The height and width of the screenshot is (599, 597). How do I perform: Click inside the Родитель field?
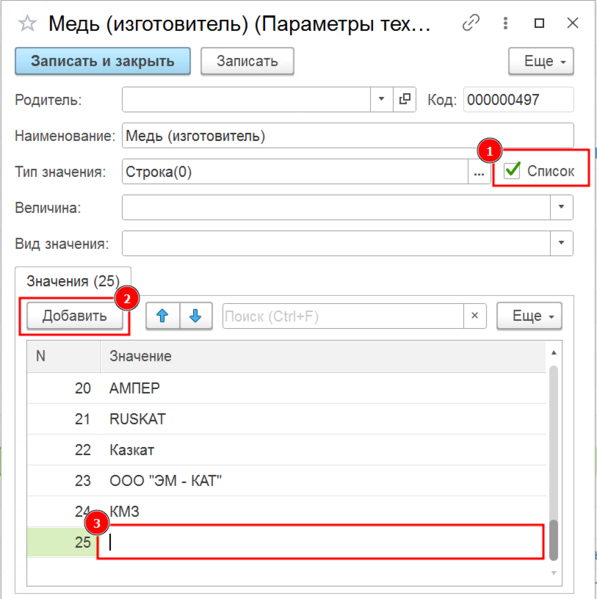pos(246,99)
